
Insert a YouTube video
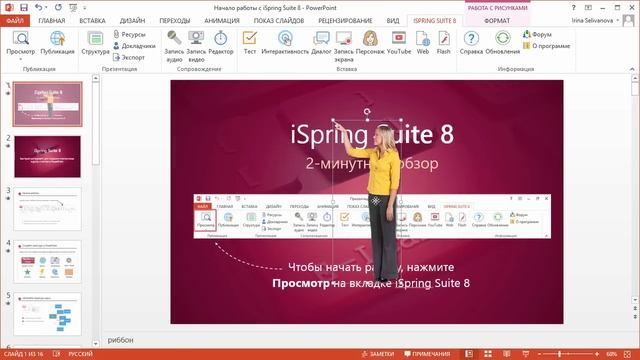pyautogui.click(x=399, y=38)
